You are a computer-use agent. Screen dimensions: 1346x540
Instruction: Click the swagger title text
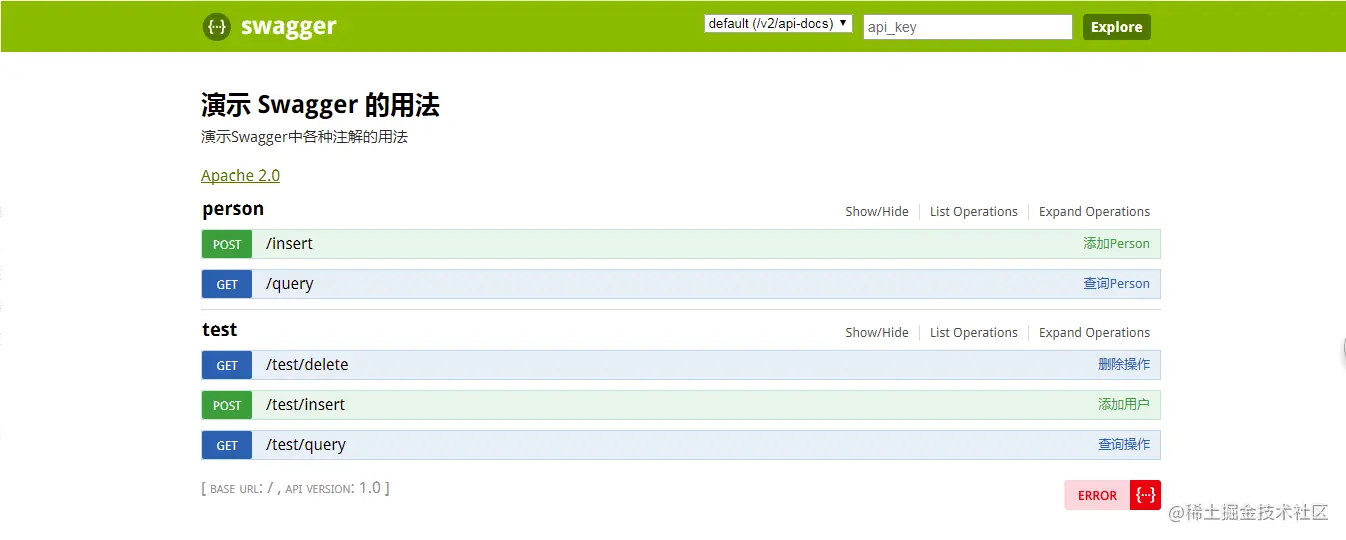288,27
